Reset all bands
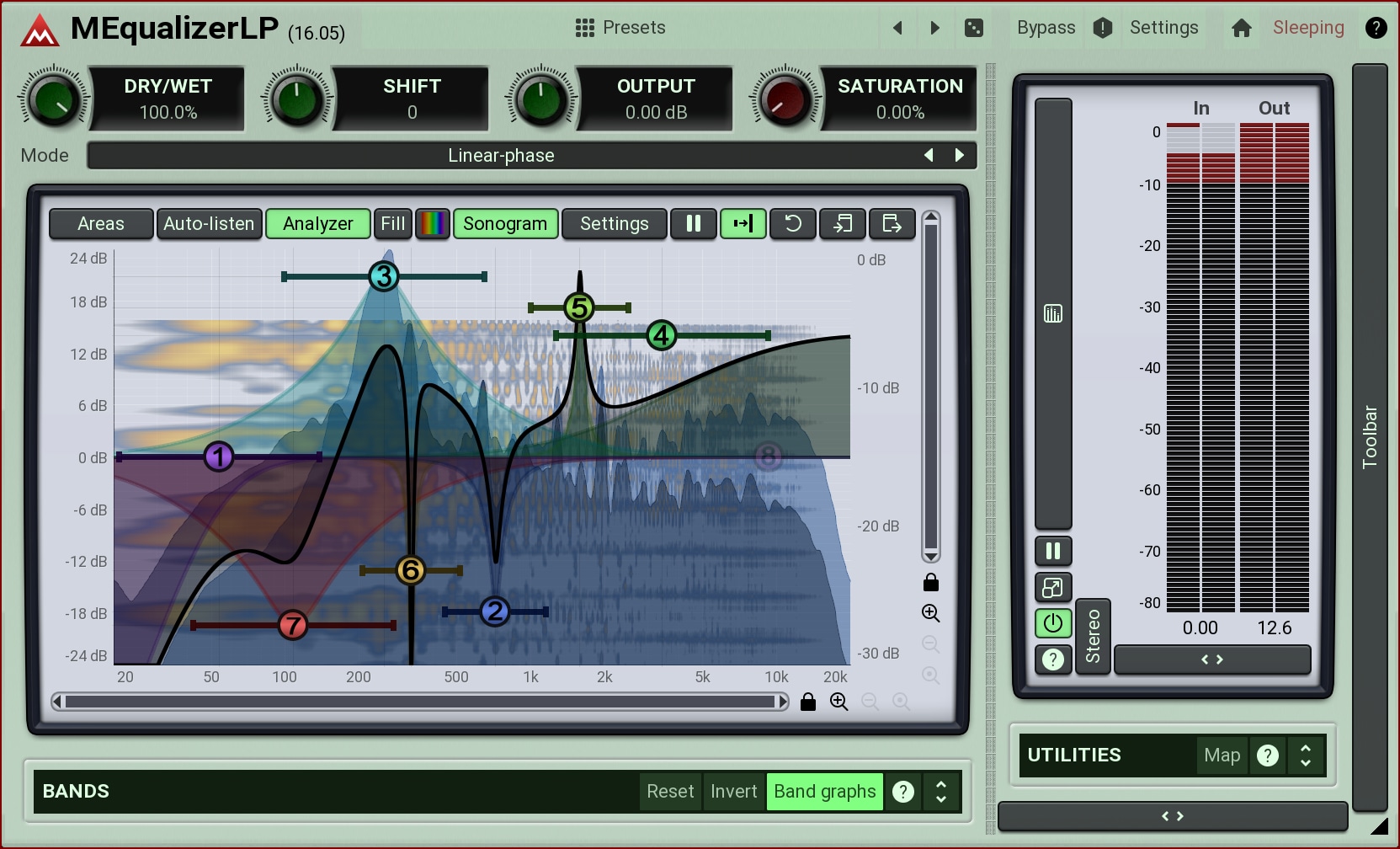The image size is (1400, 849). point(670,792)
